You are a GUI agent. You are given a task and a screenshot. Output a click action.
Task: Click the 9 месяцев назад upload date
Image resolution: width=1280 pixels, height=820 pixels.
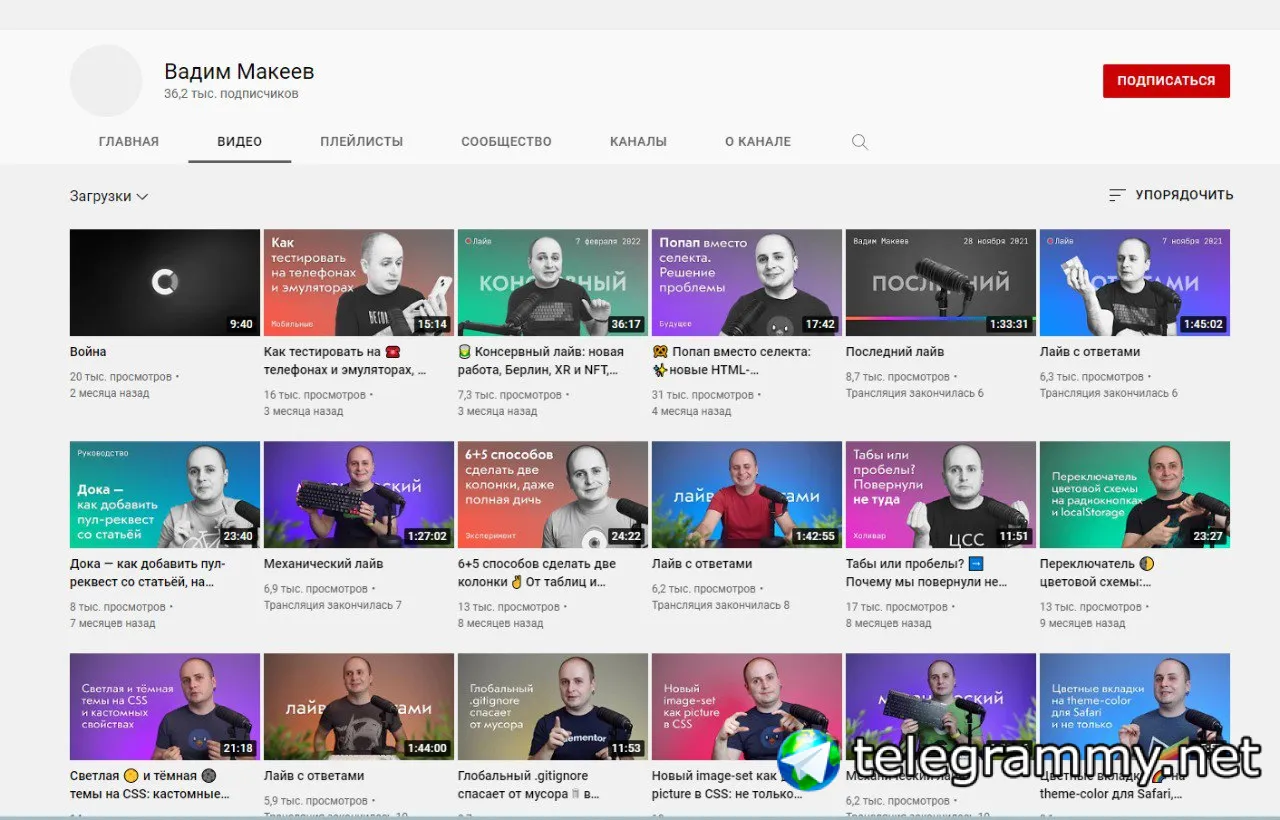1083,623
